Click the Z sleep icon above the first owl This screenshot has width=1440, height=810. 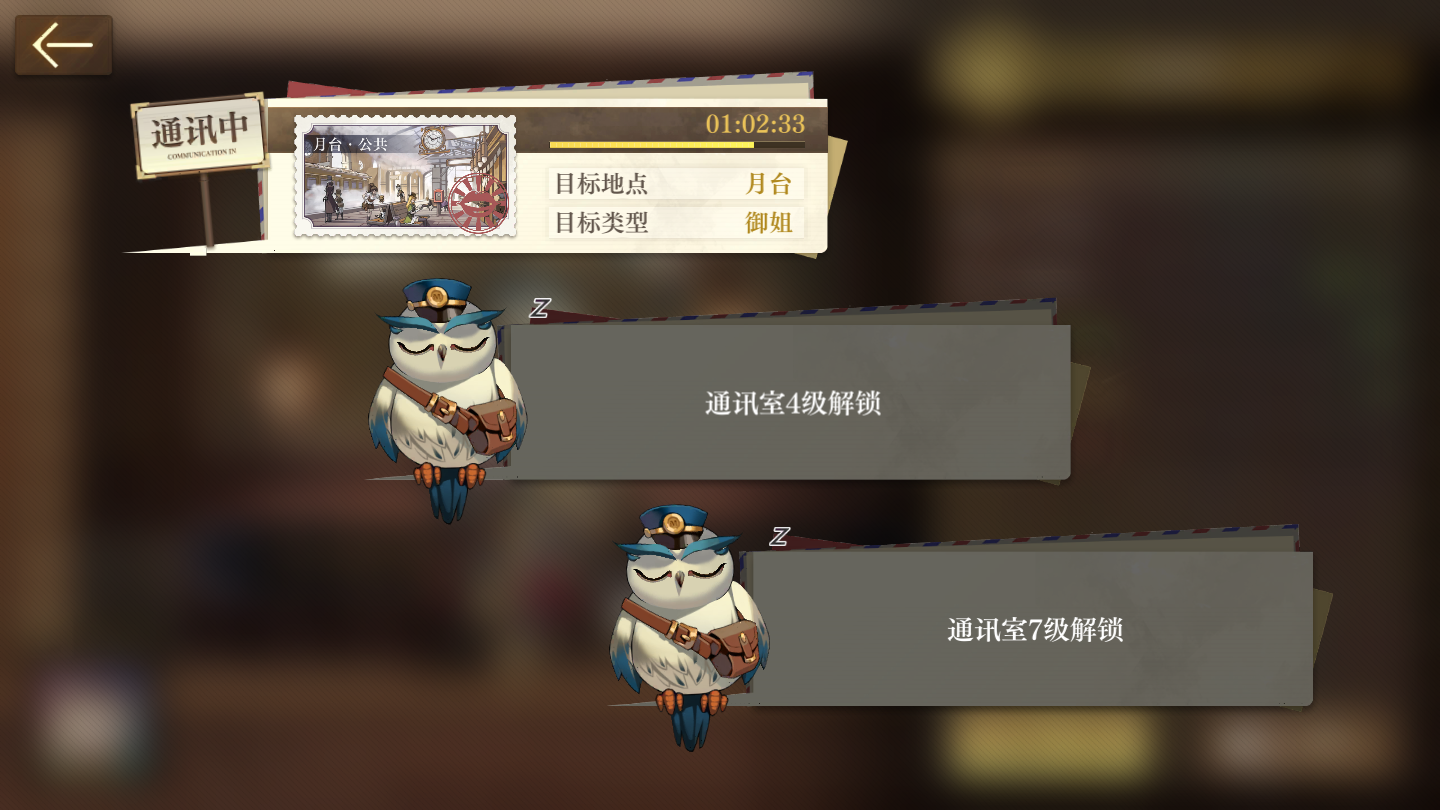pyautogui.click(x=540, y=308)
